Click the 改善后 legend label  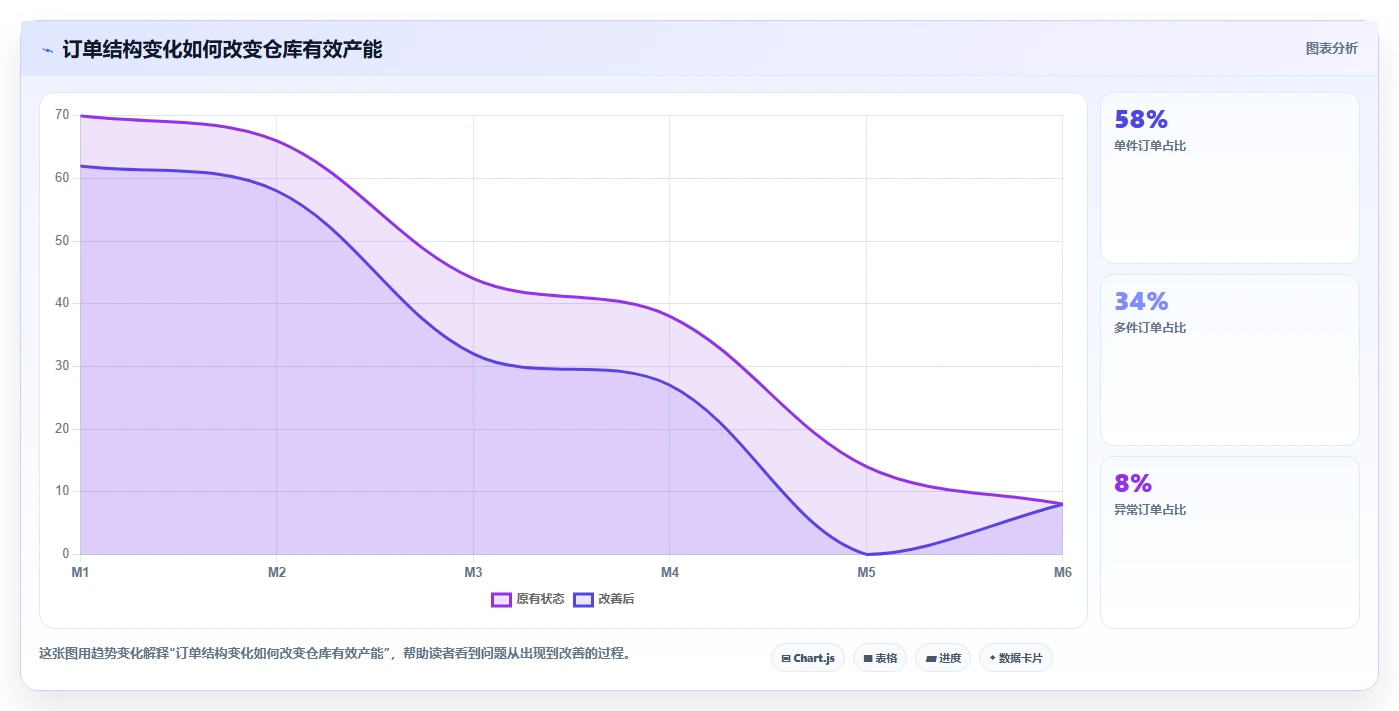click(x=616, y=599)
